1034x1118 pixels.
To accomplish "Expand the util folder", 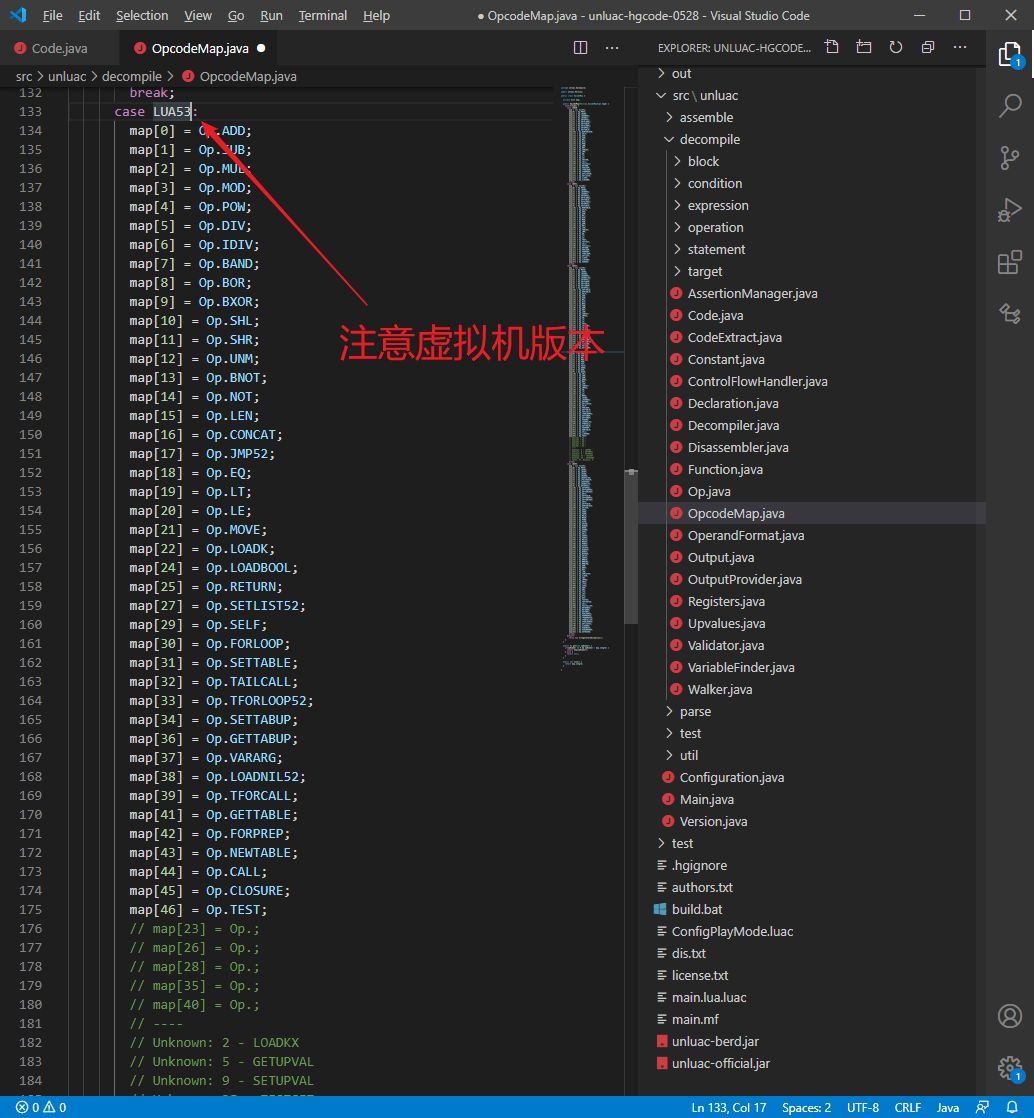I will [x=688, y=756].
